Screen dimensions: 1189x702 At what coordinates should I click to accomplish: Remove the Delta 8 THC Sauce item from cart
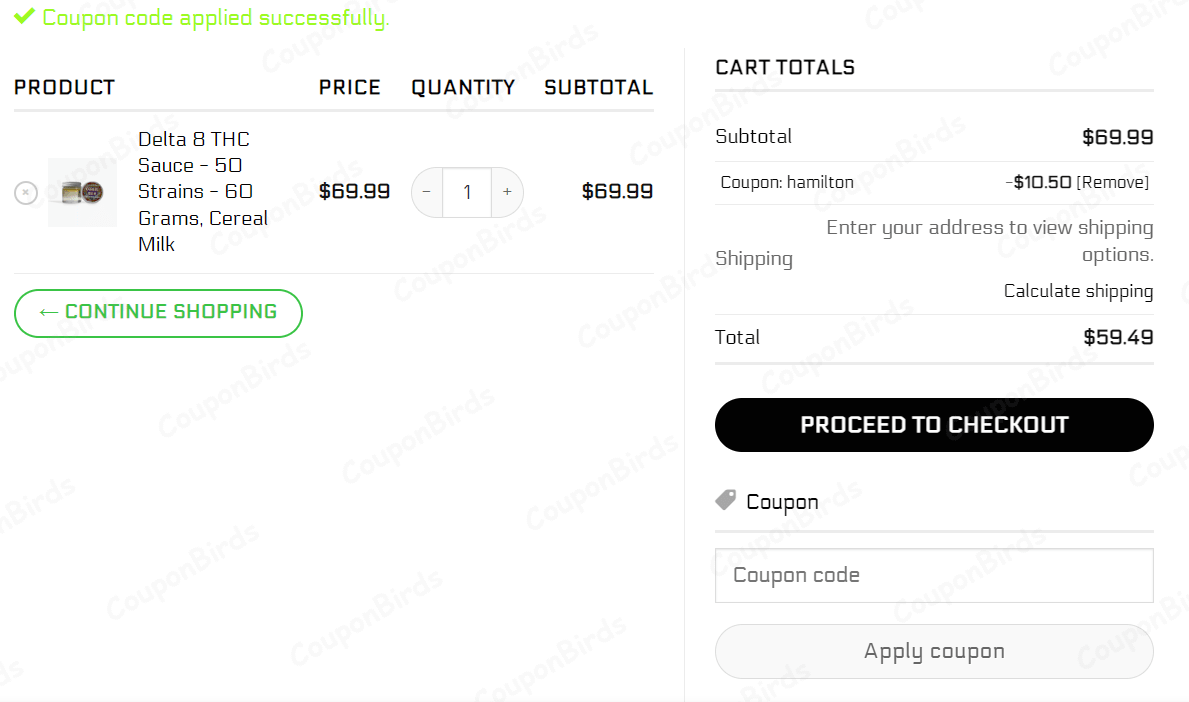(26, 193)
